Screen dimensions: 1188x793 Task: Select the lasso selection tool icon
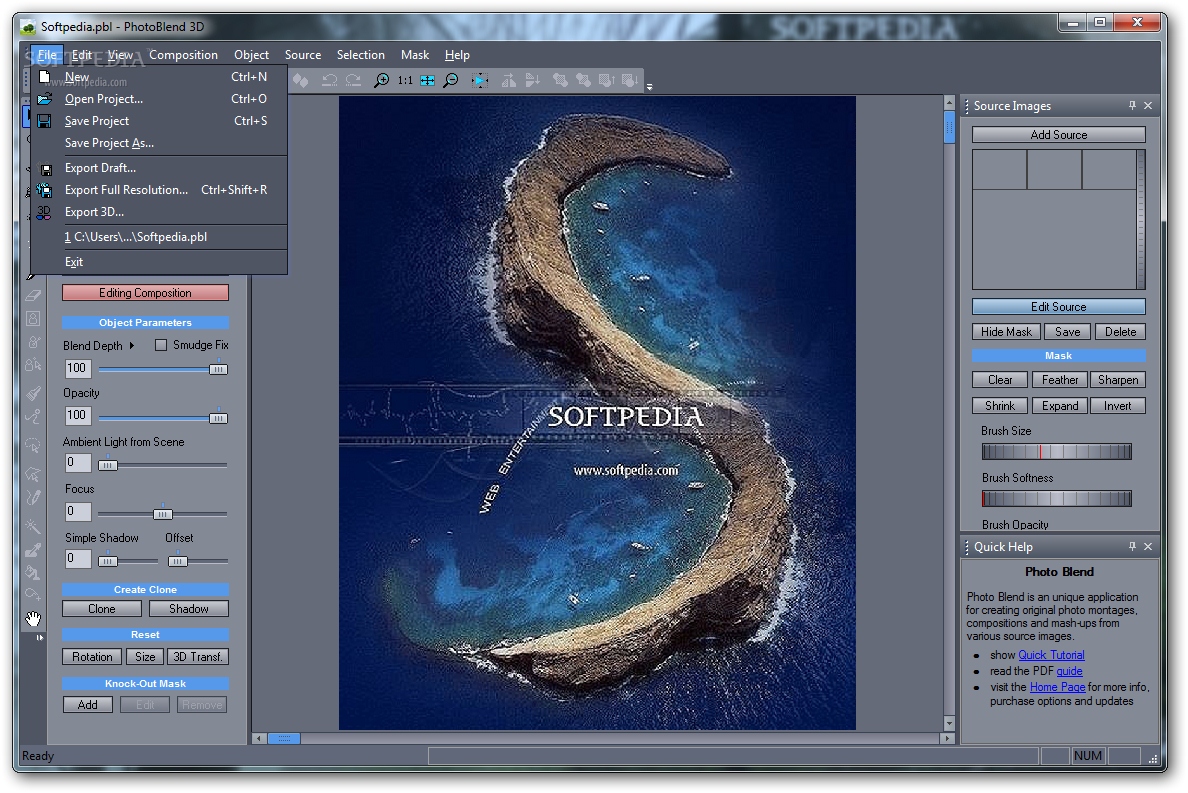point(33,445)
